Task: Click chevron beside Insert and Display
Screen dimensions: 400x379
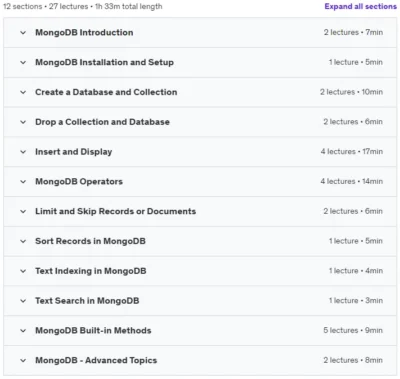Action: tap(23, 152)
